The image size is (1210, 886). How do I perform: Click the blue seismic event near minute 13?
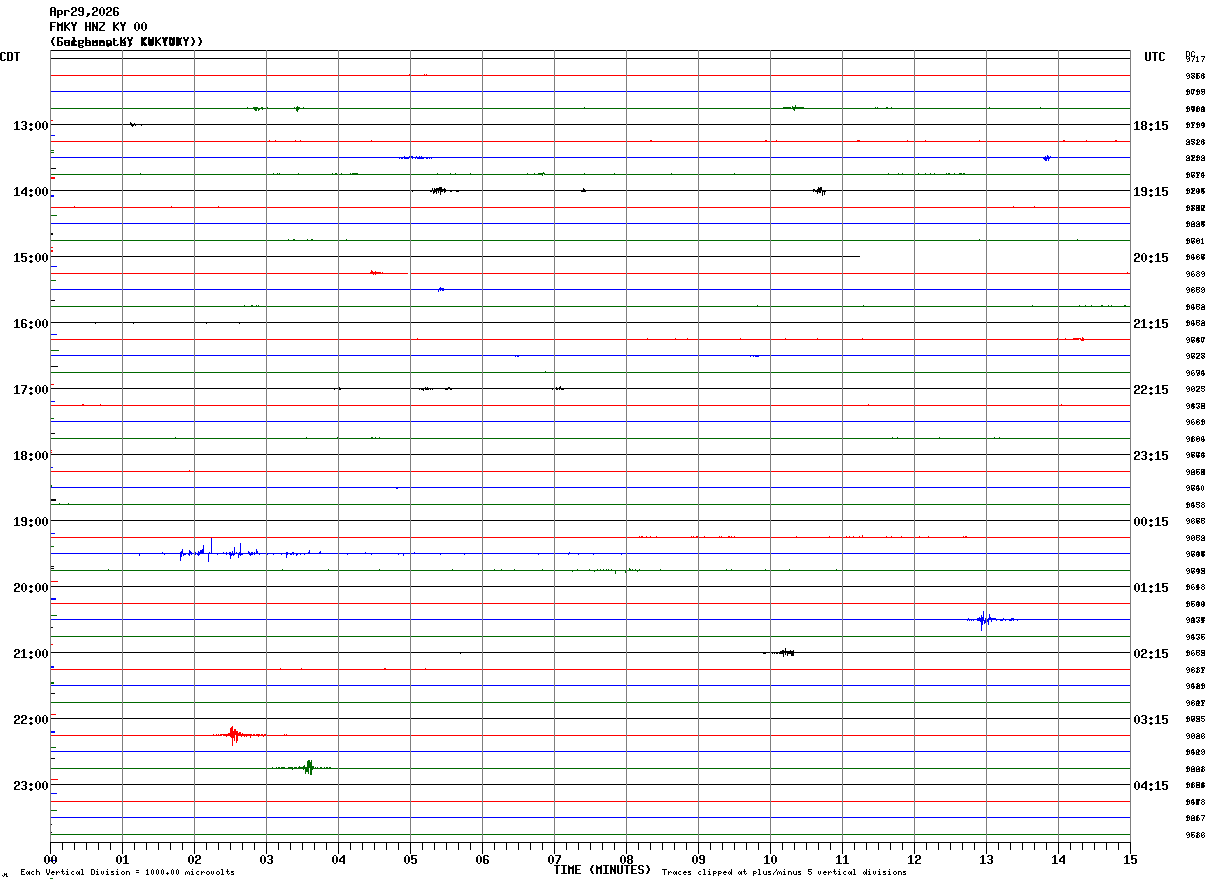point(990,620)
